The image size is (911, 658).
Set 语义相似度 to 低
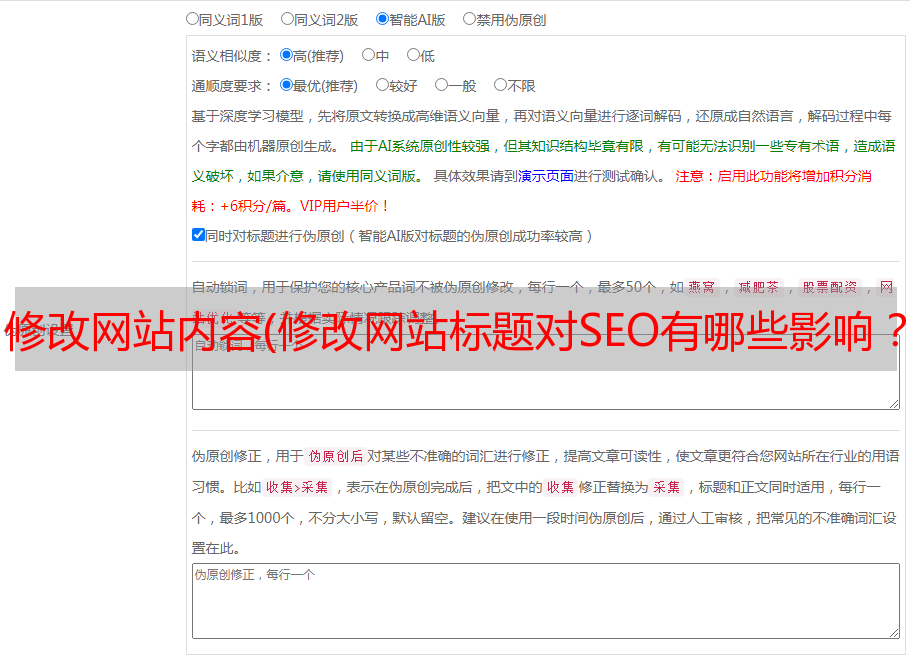[x=413, y=55]
